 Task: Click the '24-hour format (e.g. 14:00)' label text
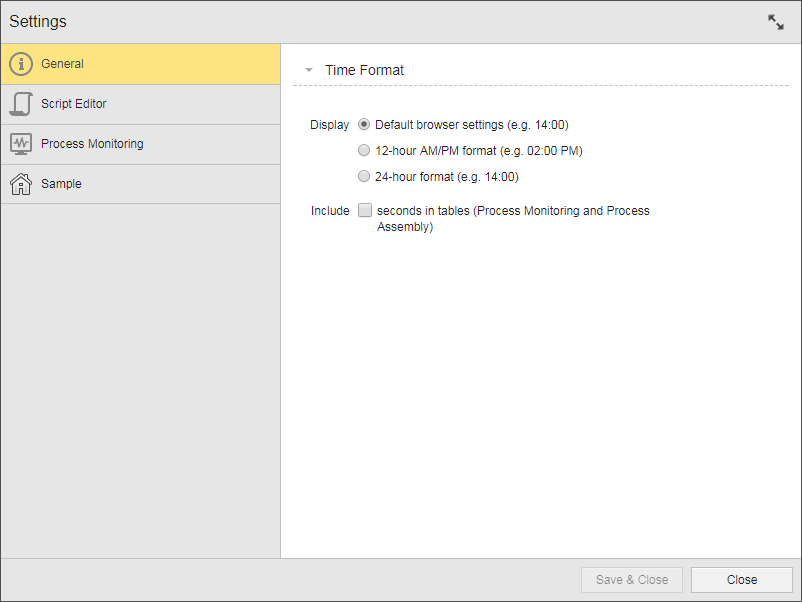click(446, 177)
